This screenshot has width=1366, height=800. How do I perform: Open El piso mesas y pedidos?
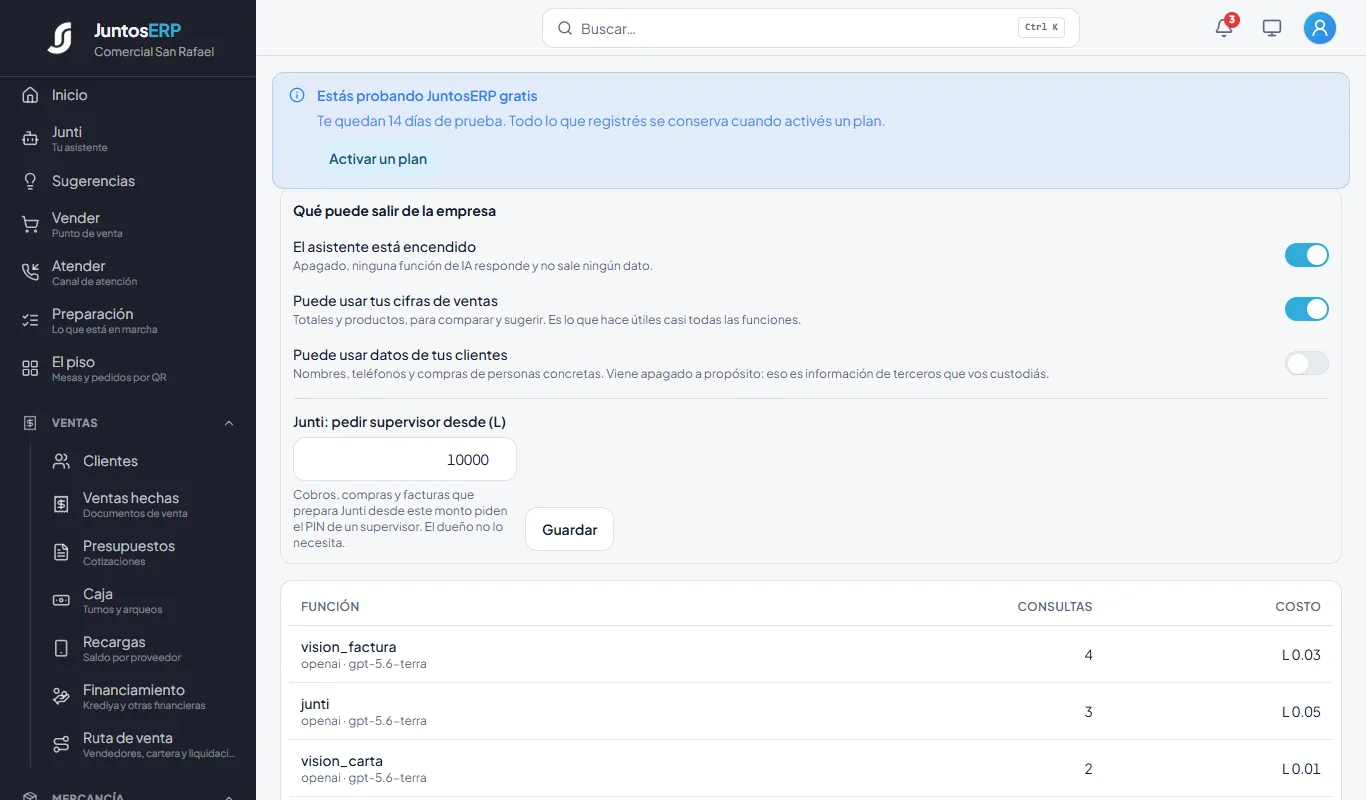128,369
